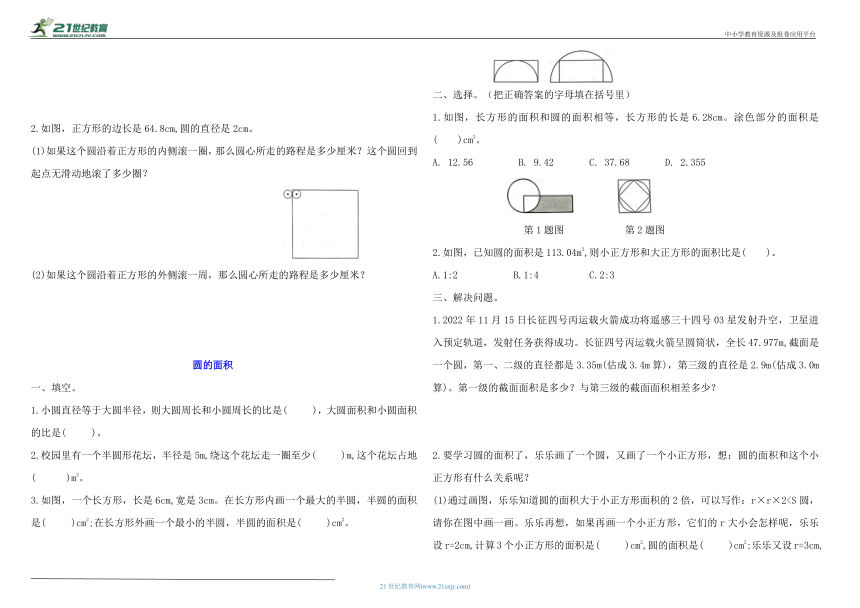Click the question line mentioning 113.04m²
860x608 pixels.
click(604, 253)
